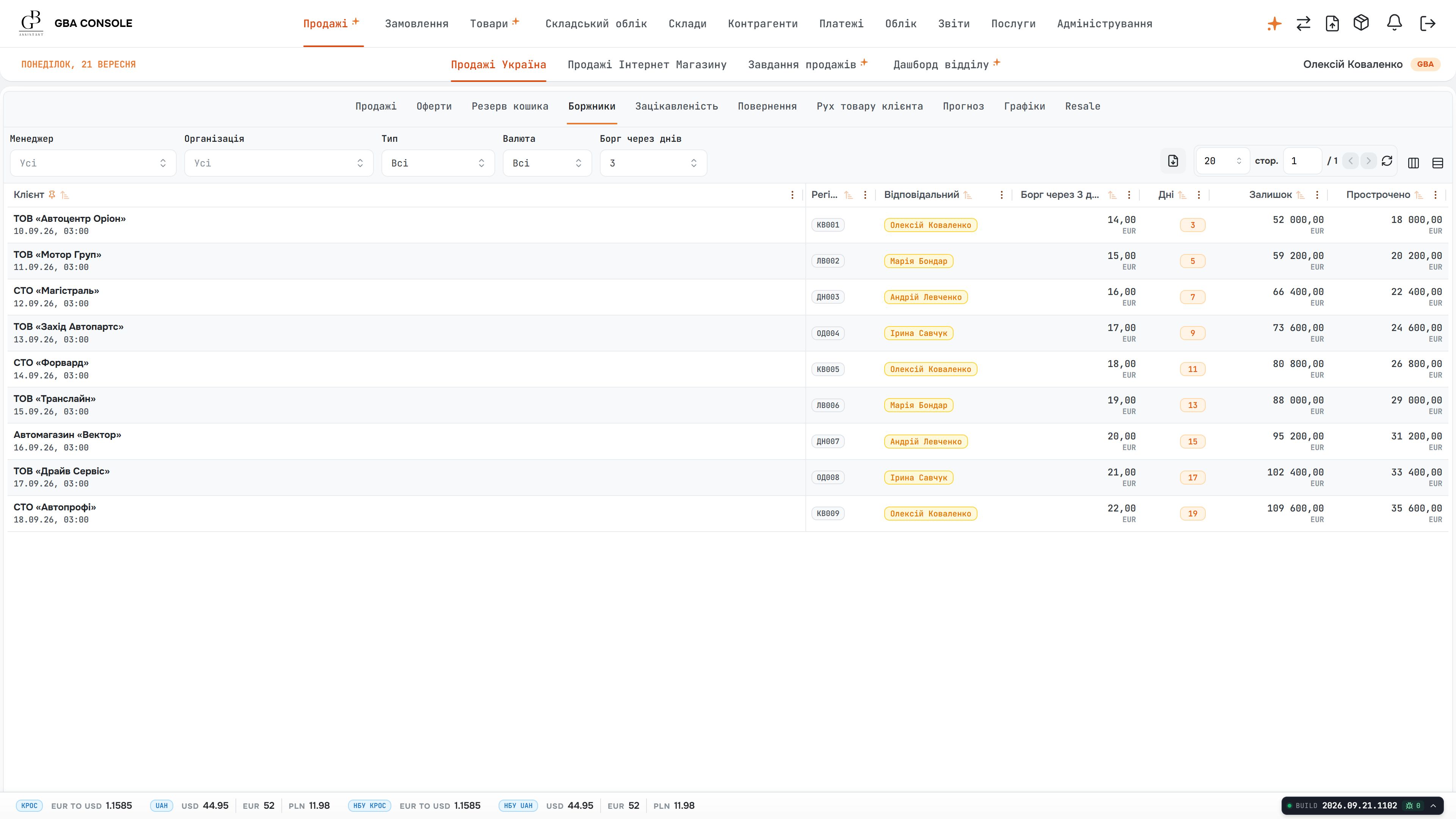
Task: Click Марія Бондар tag in Мотор Груп row
Action: click(x=918, y=261)
